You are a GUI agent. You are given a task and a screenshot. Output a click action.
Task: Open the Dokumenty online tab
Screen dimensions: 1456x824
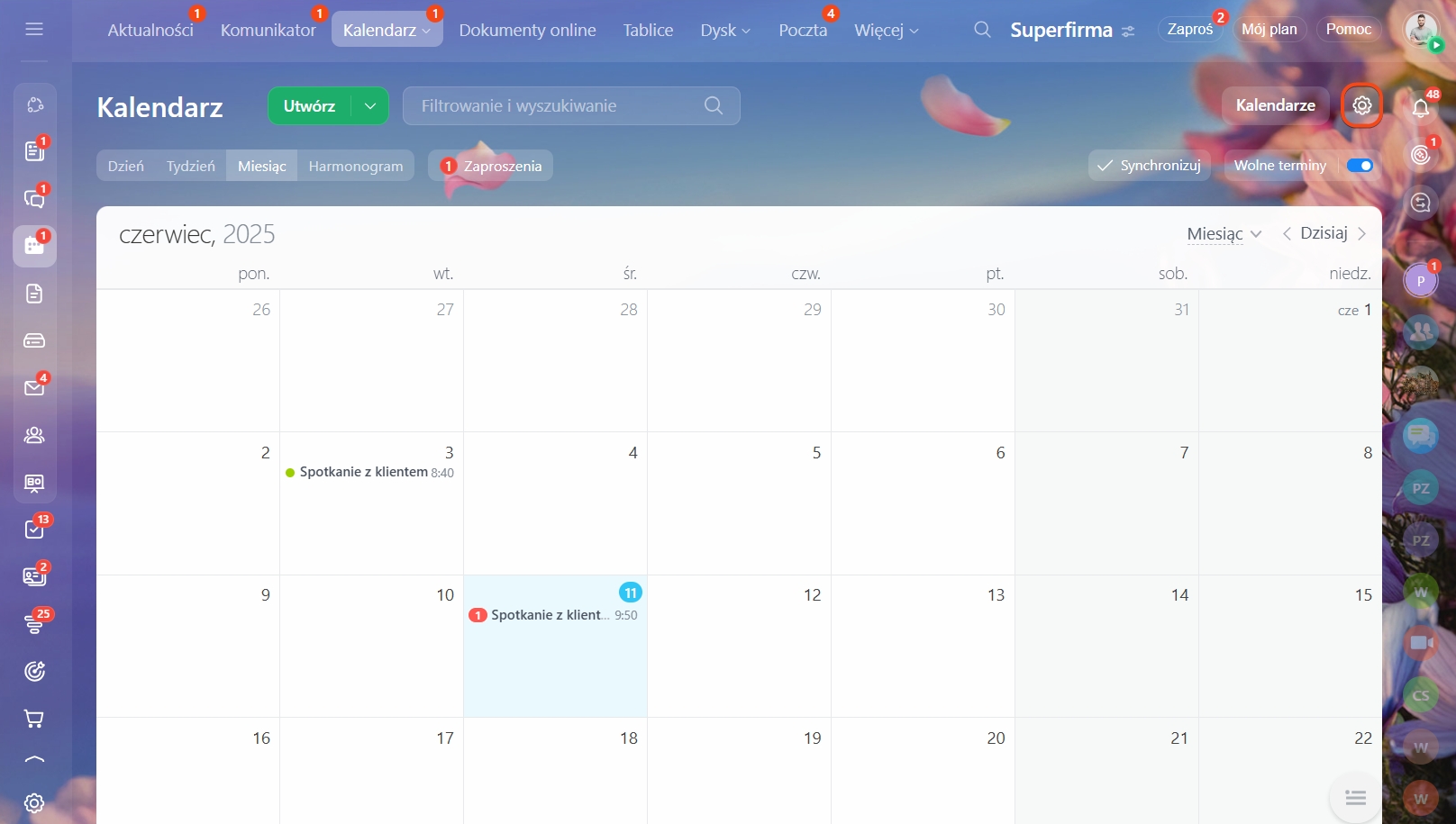527,31
